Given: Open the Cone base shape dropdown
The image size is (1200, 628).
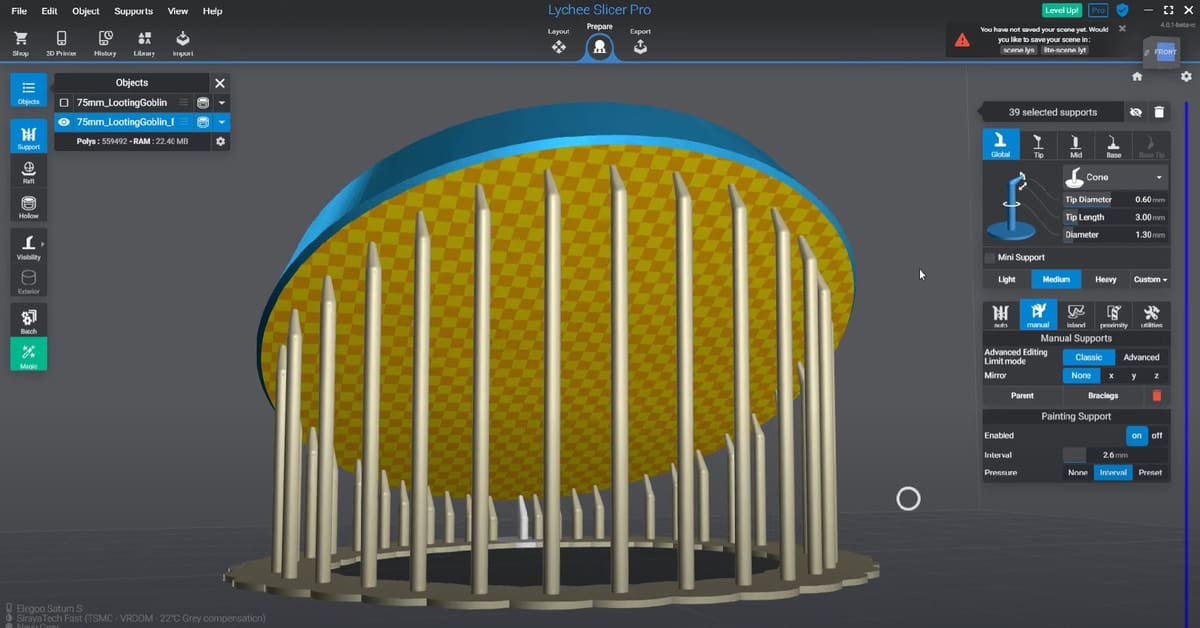Looking at the screenshot, I should click(x=1115, y=177).
